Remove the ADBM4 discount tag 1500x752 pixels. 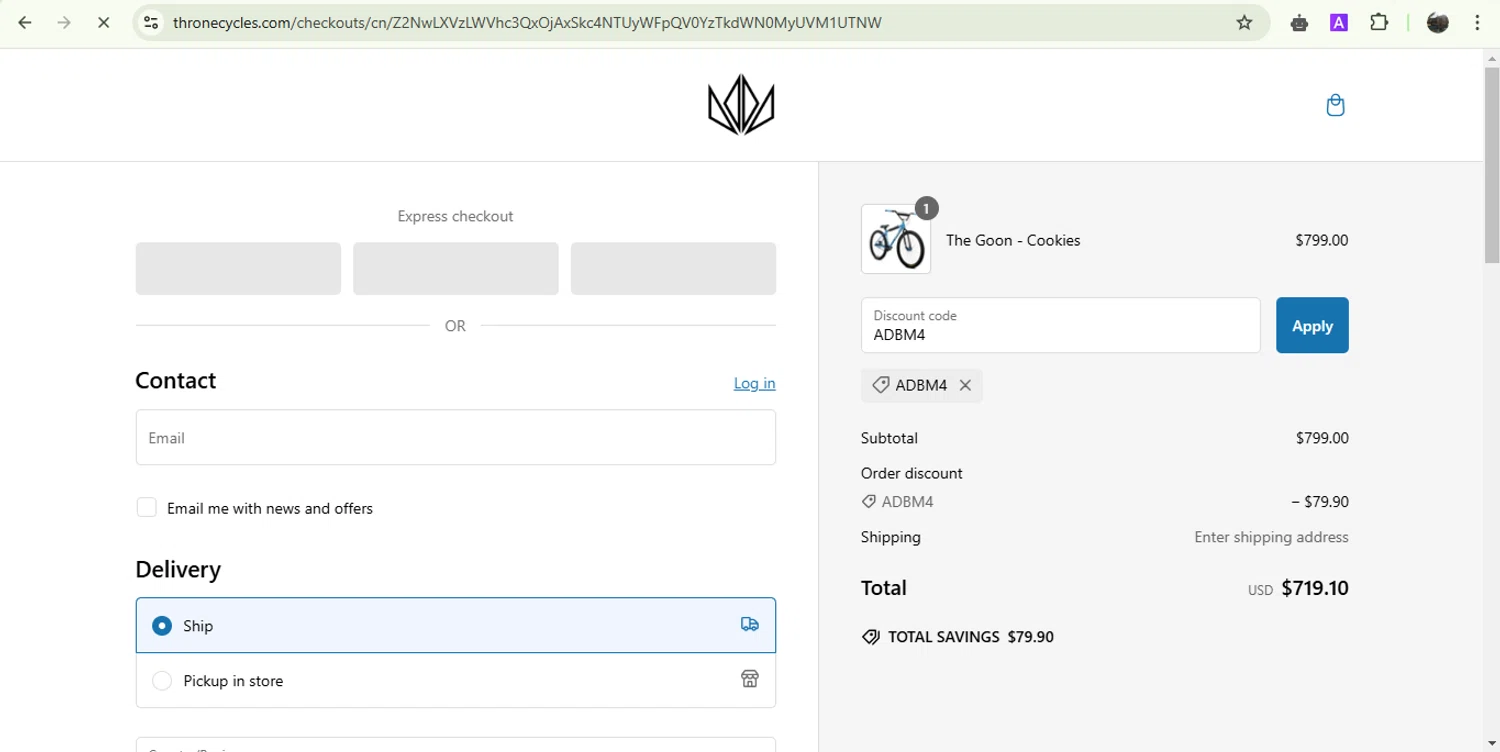tap(965, 385)
